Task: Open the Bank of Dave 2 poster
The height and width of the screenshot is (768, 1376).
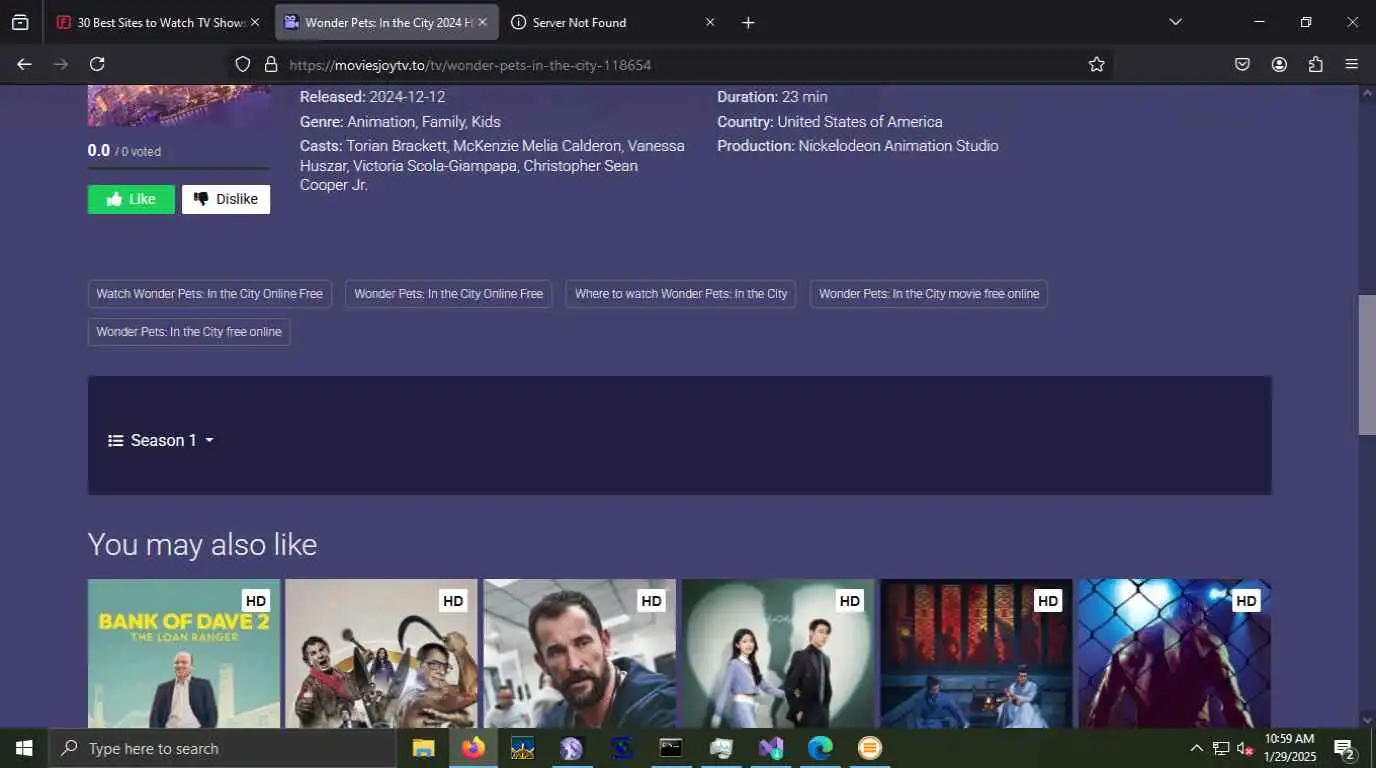Action: click(184, 654)
